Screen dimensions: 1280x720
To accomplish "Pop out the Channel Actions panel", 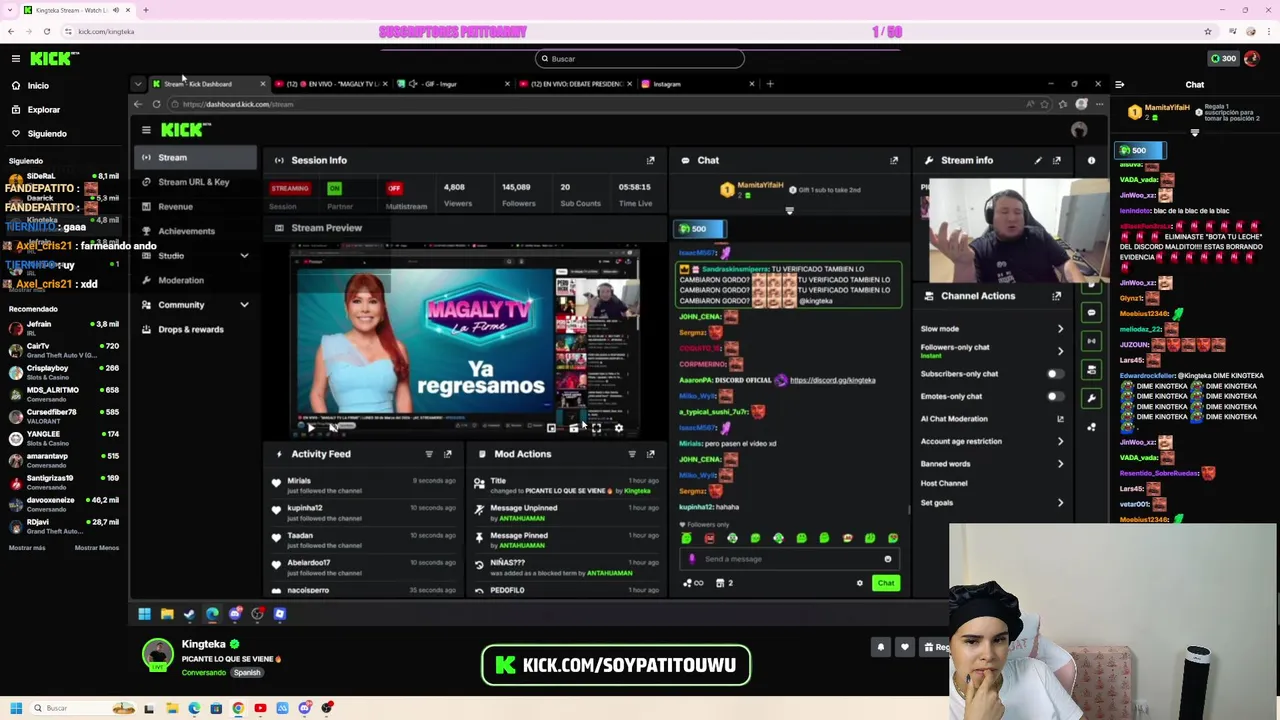I will 1057,296.
